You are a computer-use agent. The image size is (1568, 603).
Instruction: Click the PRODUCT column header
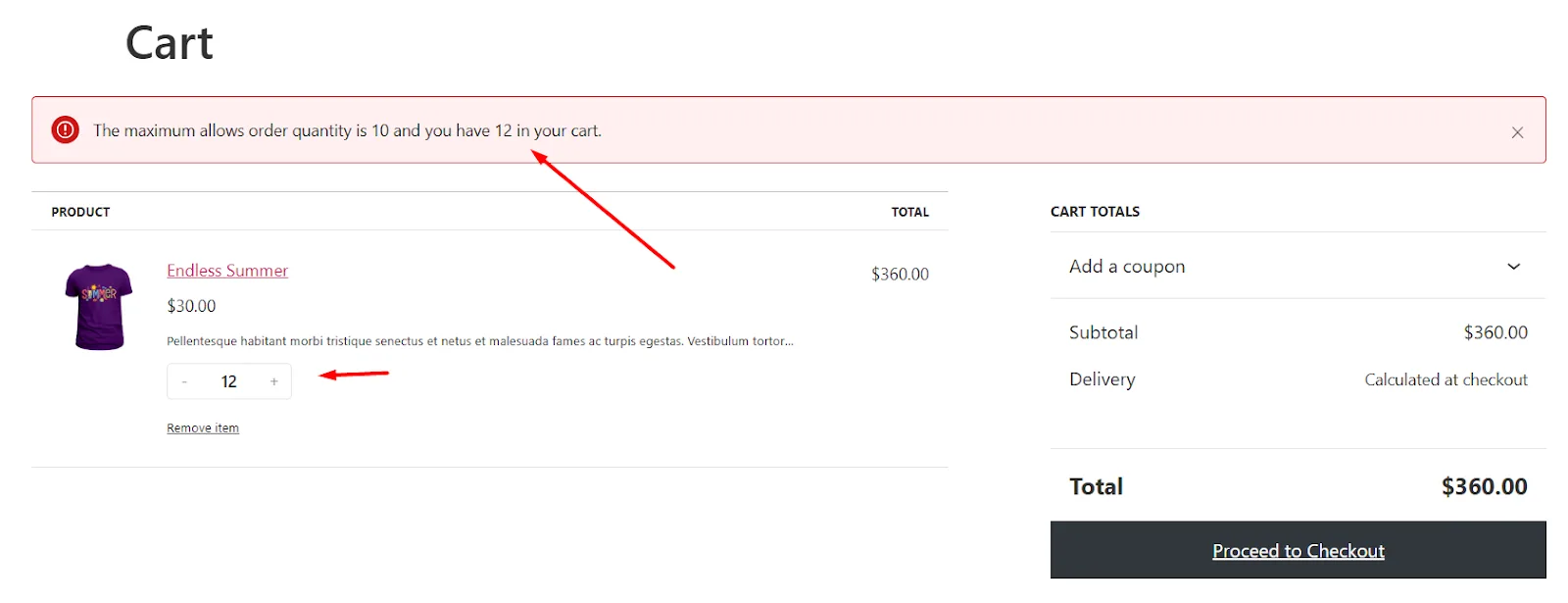tap(80, 212)
